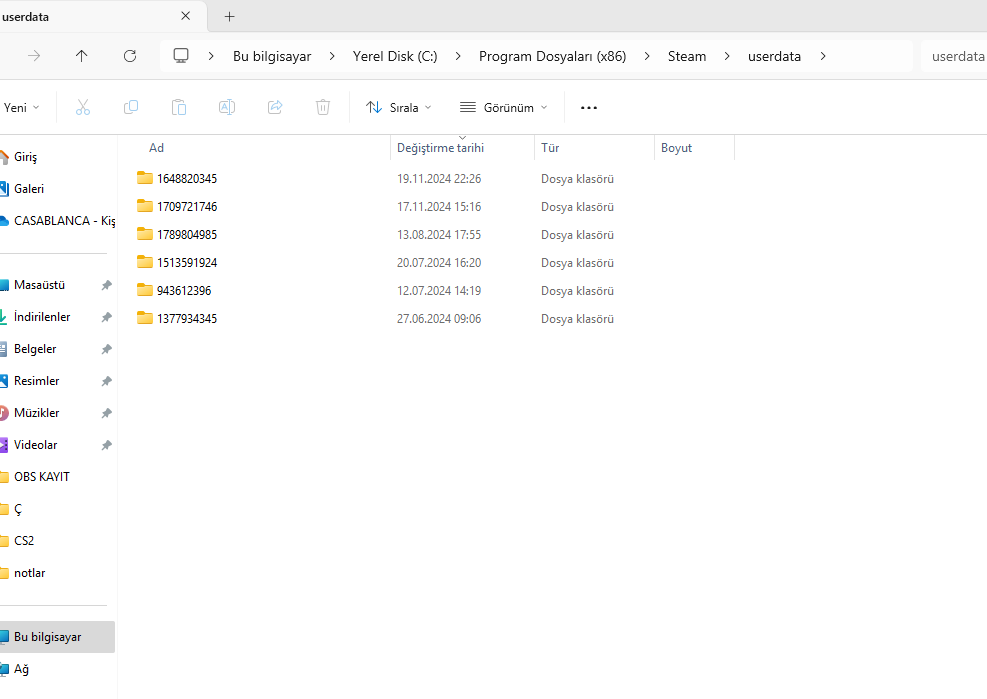This screenshot has width=987, height=699.
Task: Click folder icon of 943612396
Action: (x=145, y=290)
